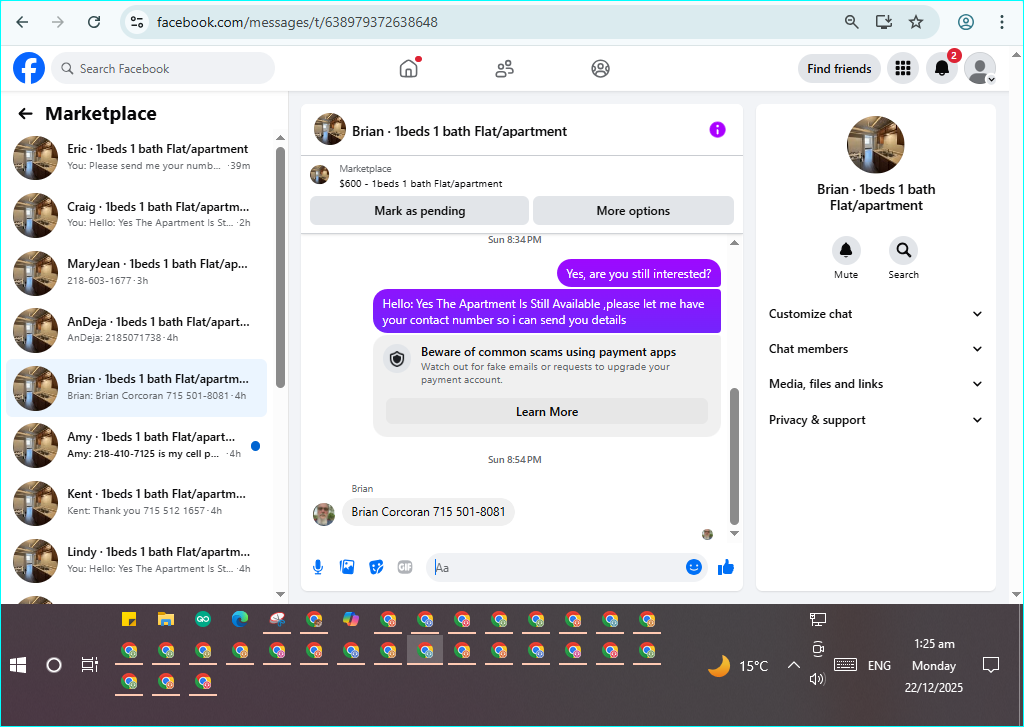1024x727 pixels.
Task: Open the Friends icon in top navigation
Action: [x=504, y=69]
